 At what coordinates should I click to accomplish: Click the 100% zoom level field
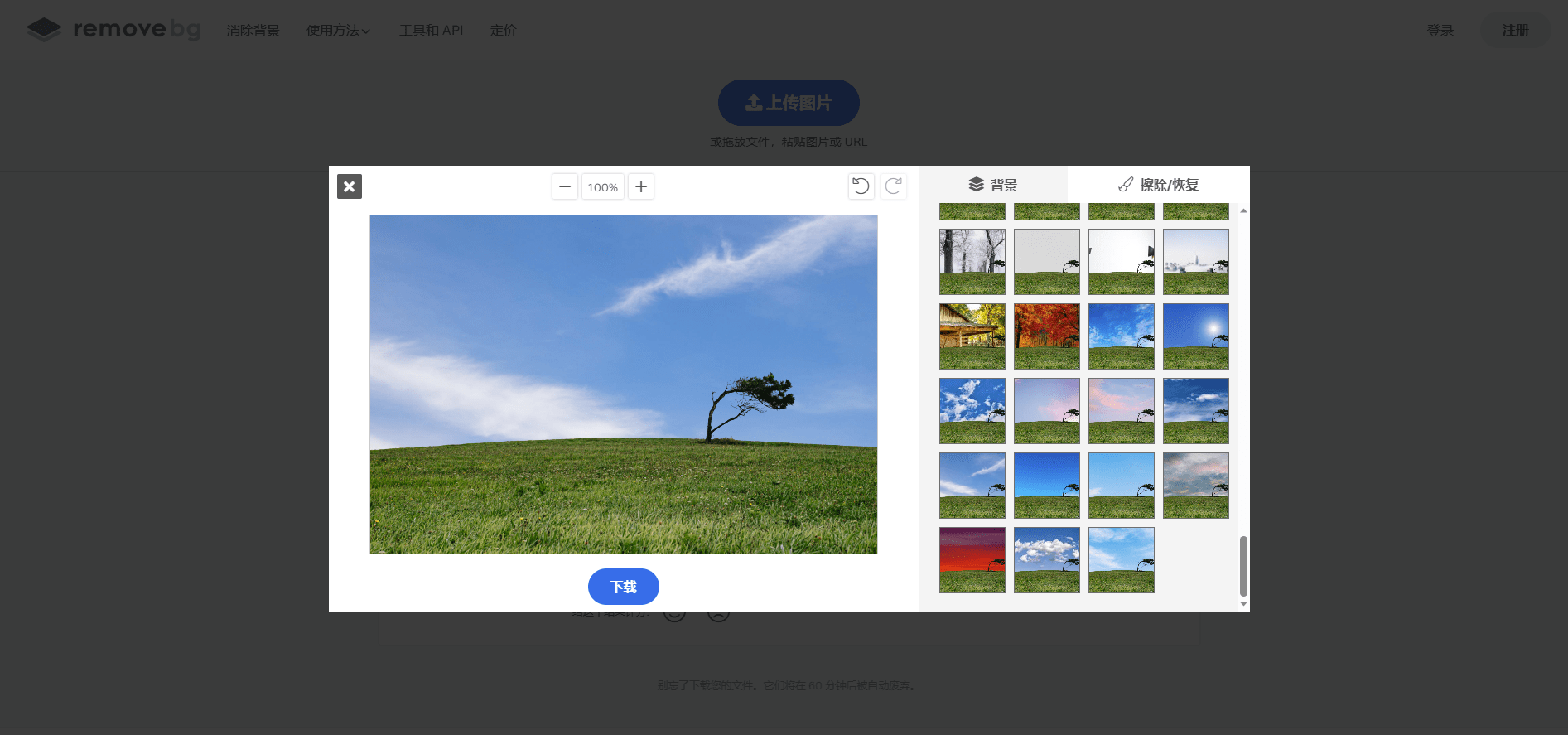602,187
